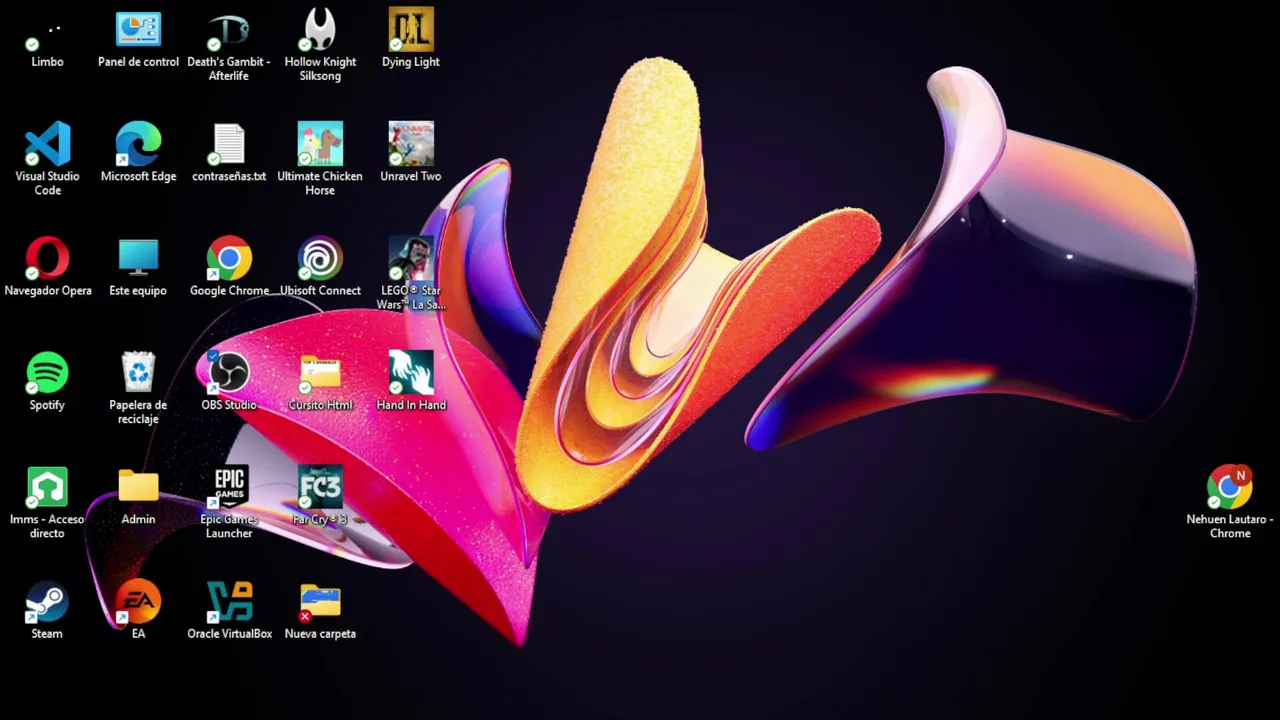Click the Navegador Opera icon
The image size is (1280, 720).
[47, 268]
